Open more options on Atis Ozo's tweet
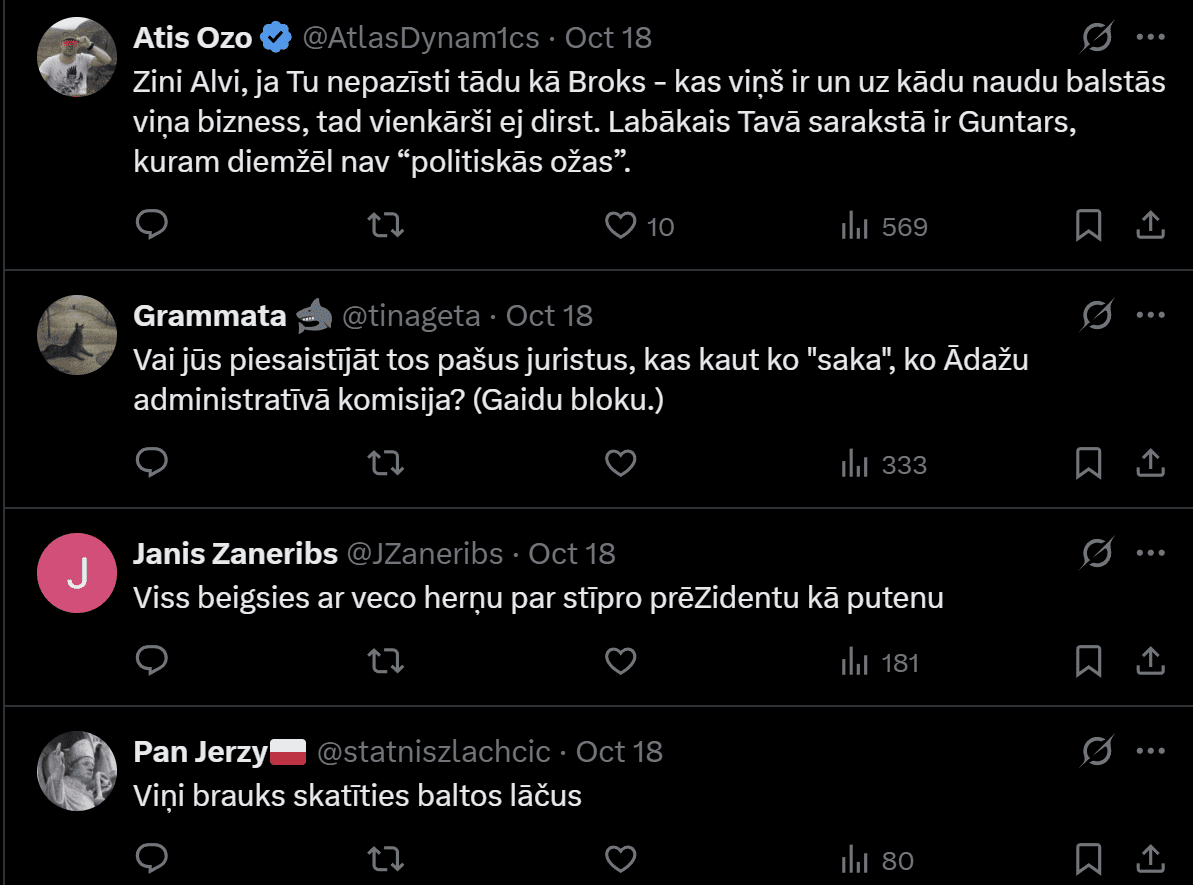Image resolution: width=1193 pixels, height=885 pixels. coord(1151,38)
